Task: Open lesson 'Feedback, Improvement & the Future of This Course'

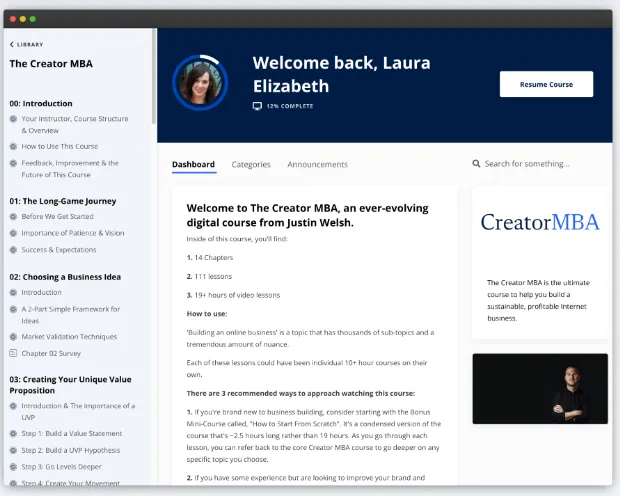Action: [70, 169]
